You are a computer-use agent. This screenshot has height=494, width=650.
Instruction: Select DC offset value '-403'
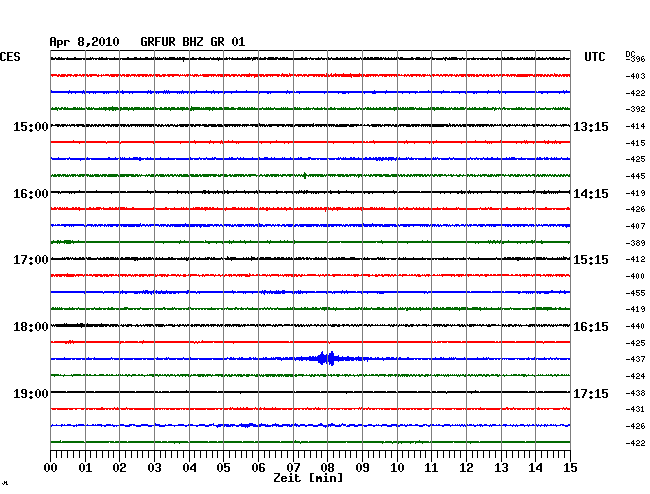635,76
